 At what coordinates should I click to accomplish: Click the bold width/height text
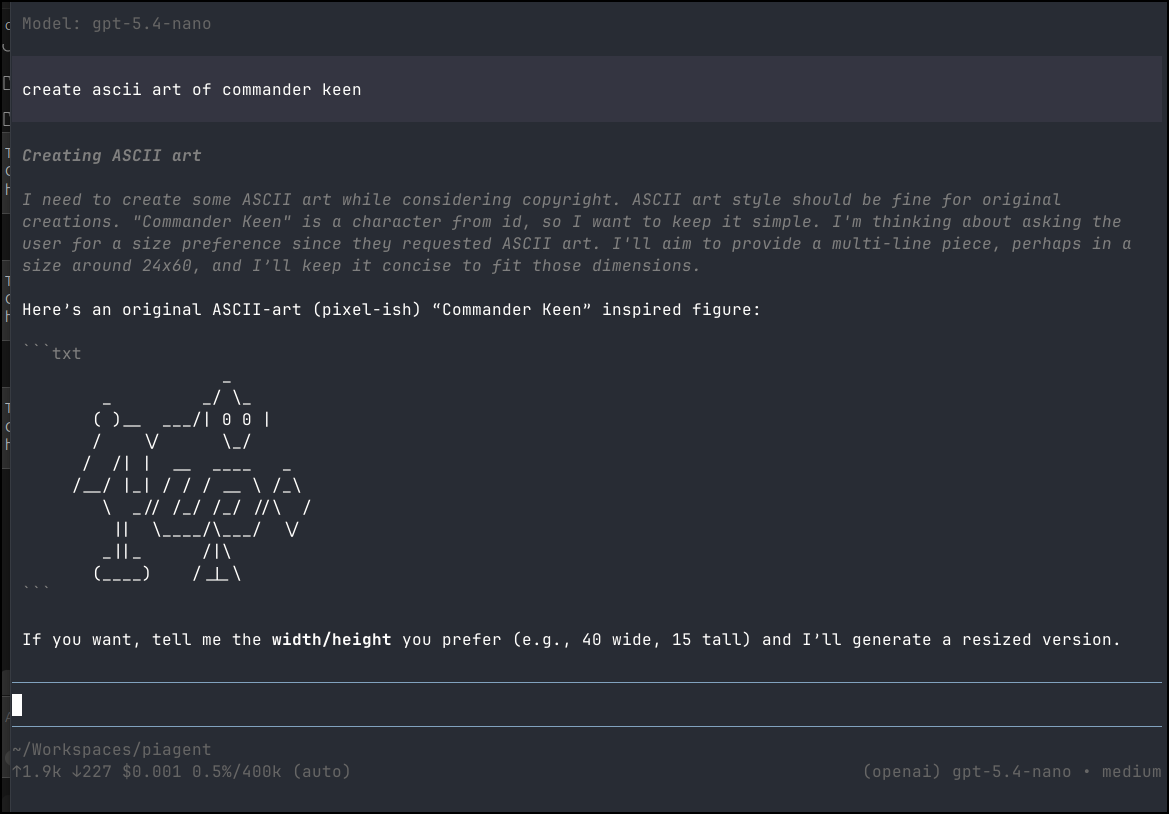point(331,639)
